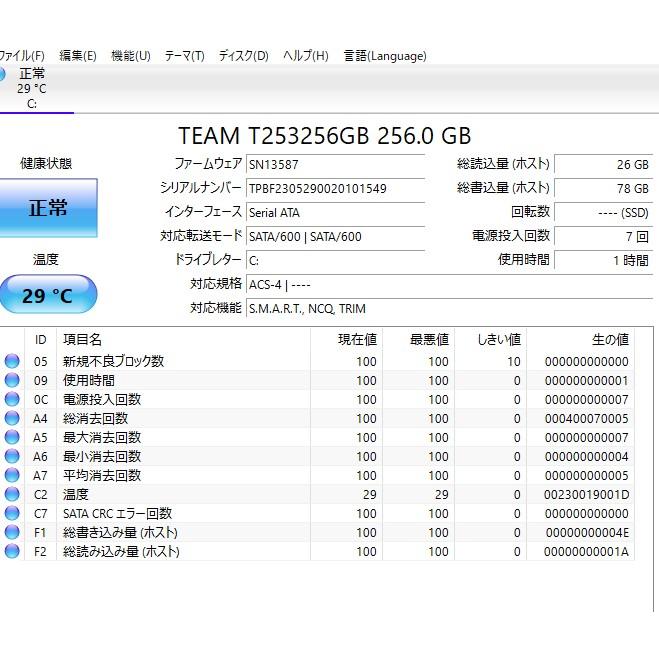
Task: Click the status icon for ID C7 row
Action: [x=12, y=513]
